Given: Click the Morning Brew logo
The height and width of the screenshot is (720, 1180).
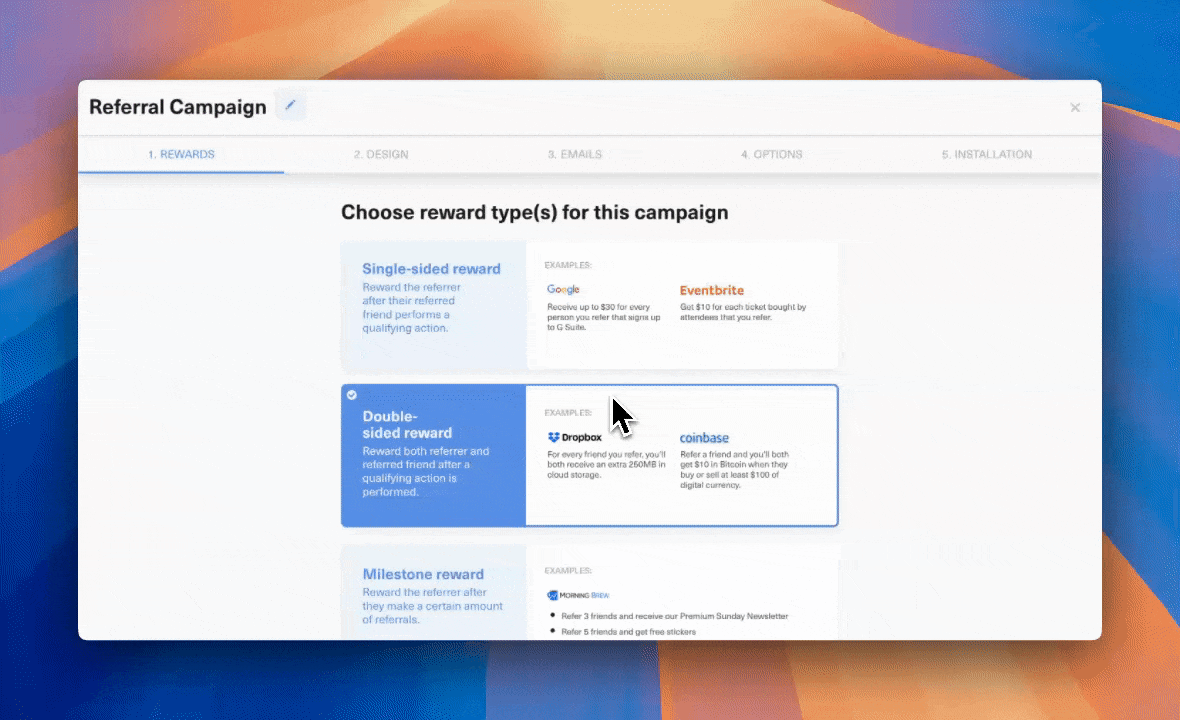Looking at the screenshot, I should tap(578, 596).
